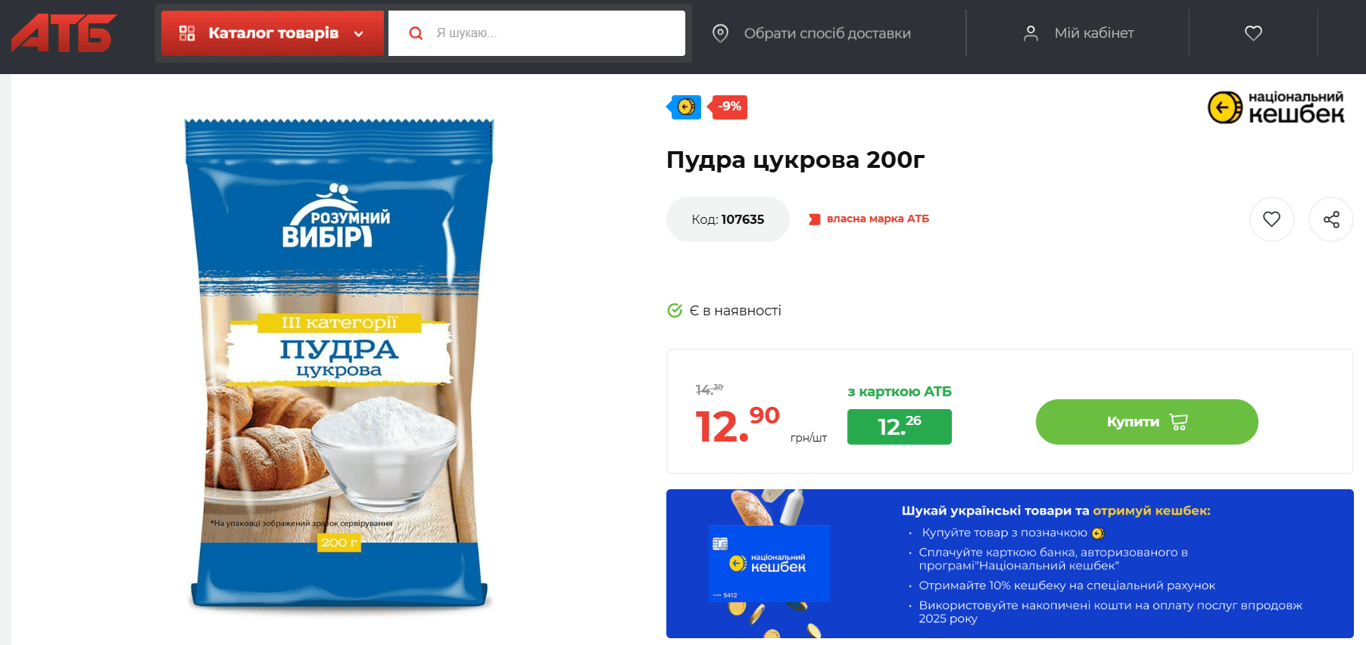1366x645 pixels.
Task: Click the user profile icon
Action: (x=1031, y=33)
